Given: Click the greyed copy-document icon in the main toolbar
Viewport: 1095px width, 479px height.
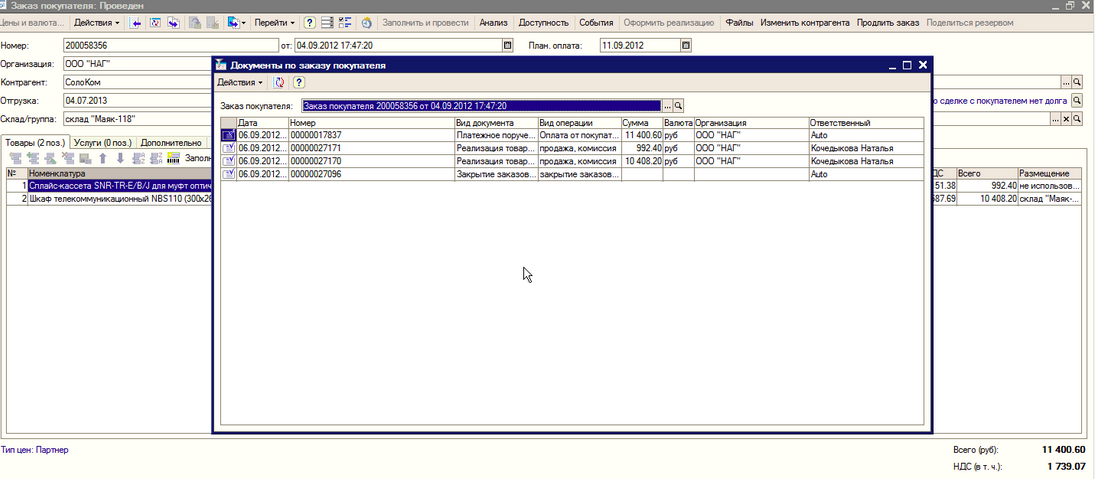Looking at the screenshot, I should click(196, 23).
